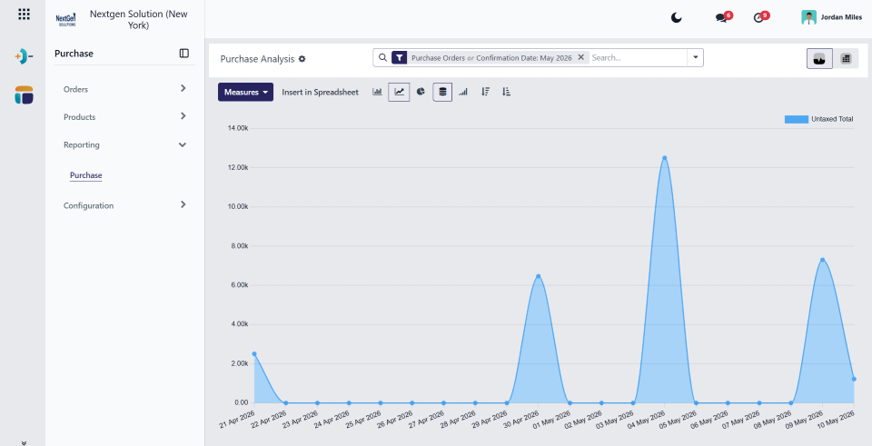Image resolution: width=872 pixels, height=446 pixels.
Task: Sort chart in ascending order
Action: [506, 92]
